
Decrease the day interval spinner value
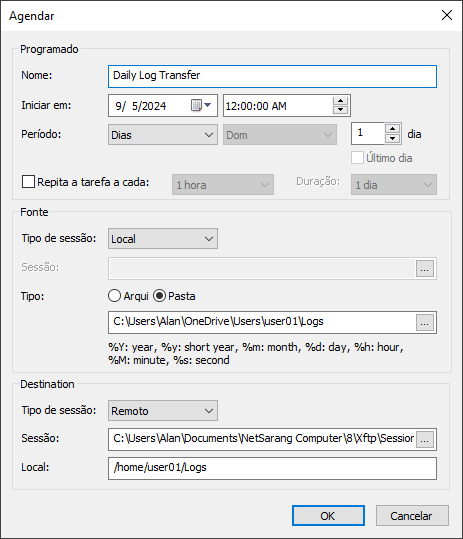point(393,138)
